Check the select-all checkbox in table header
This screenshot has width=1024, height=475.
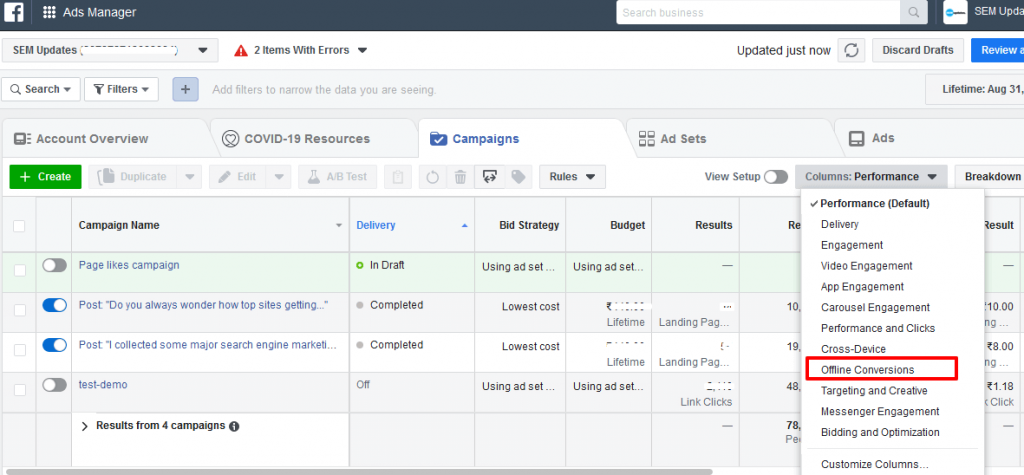click(20, 225)
